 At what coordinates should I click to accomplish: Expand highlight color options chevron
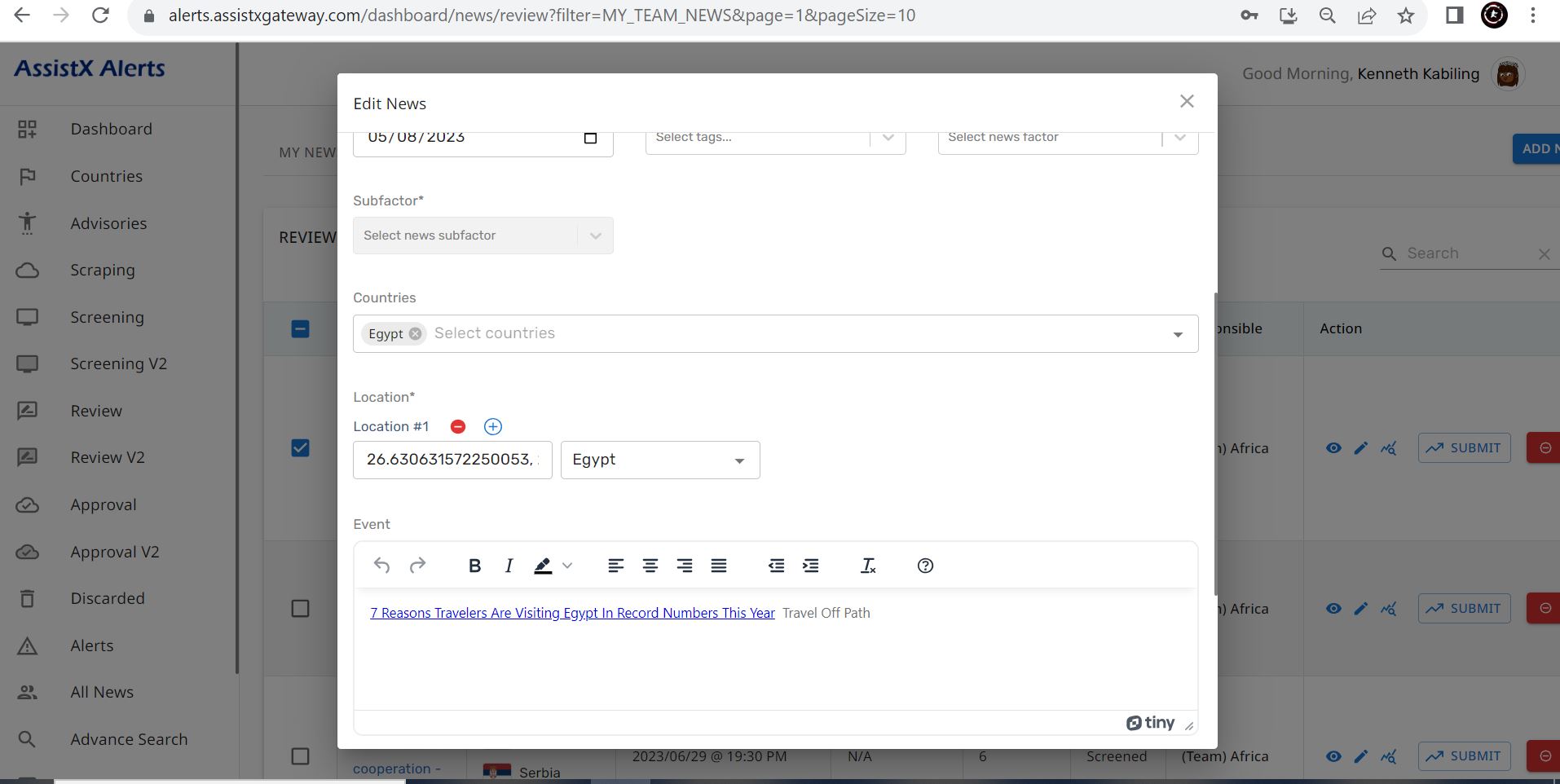coord(567,566)
